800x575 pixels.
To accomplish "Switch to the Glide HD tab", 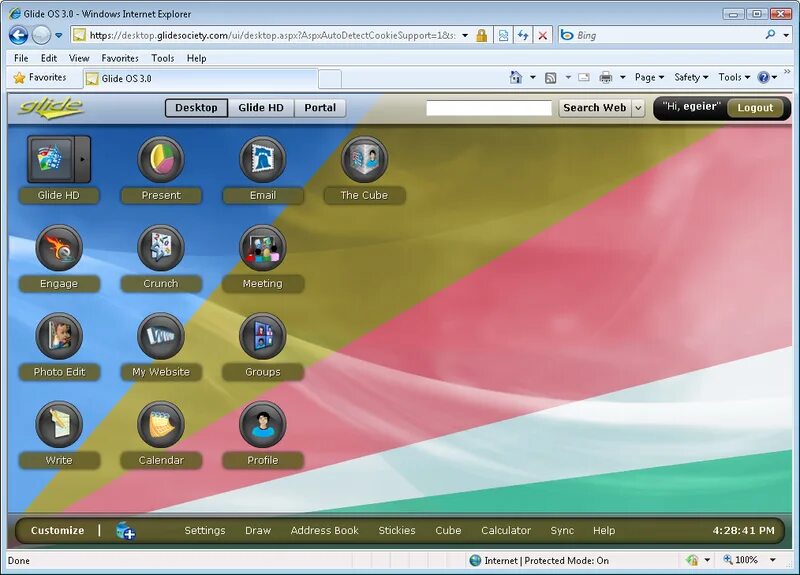I will [x=261, y=108].
